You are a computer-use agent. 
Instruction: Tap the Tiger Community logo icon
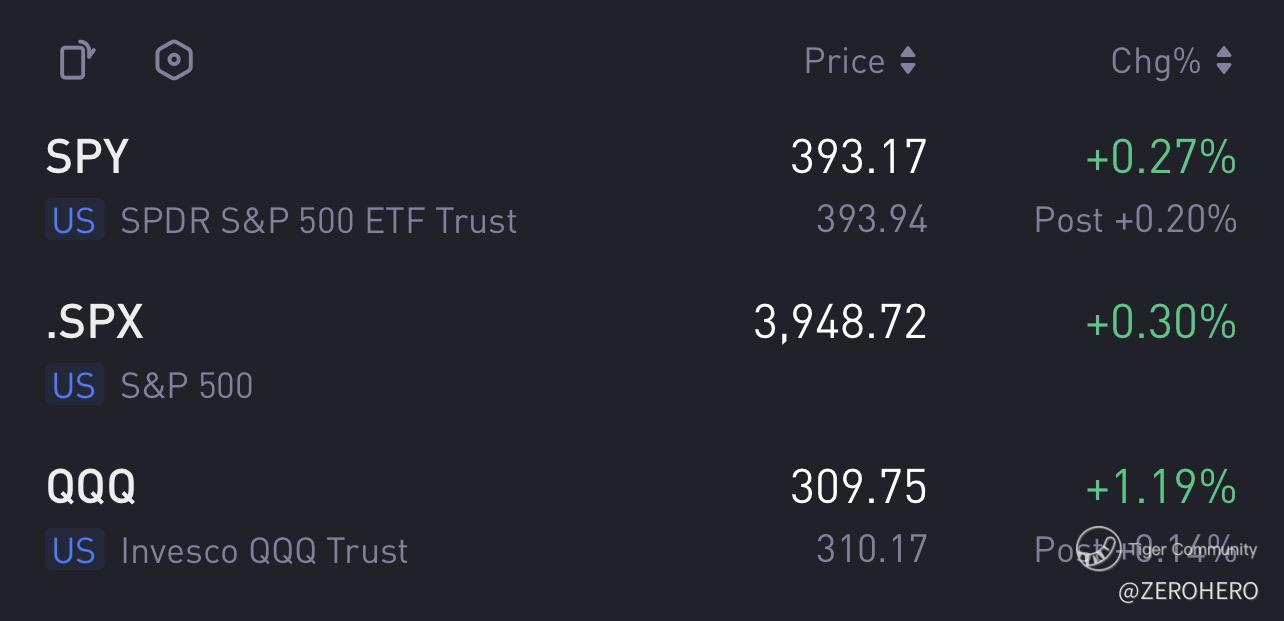(x=1098, y=549)
